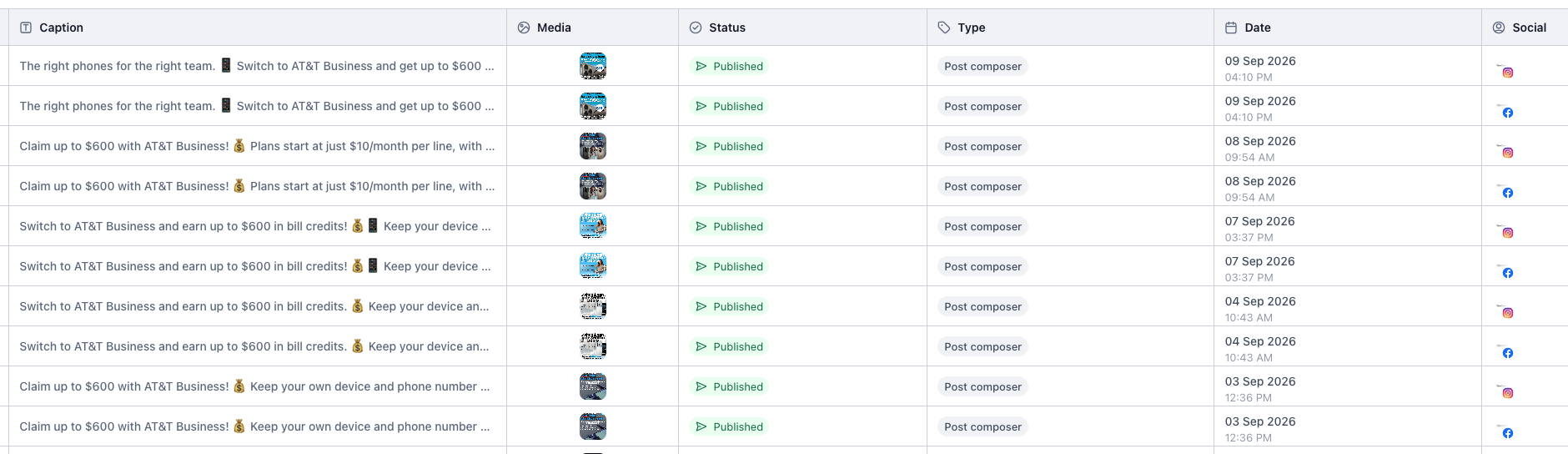Viewport: 1568px width, 454px height.
Task: Click Published send icon in 08 Sep Instagram row
Action: (701, 146)
